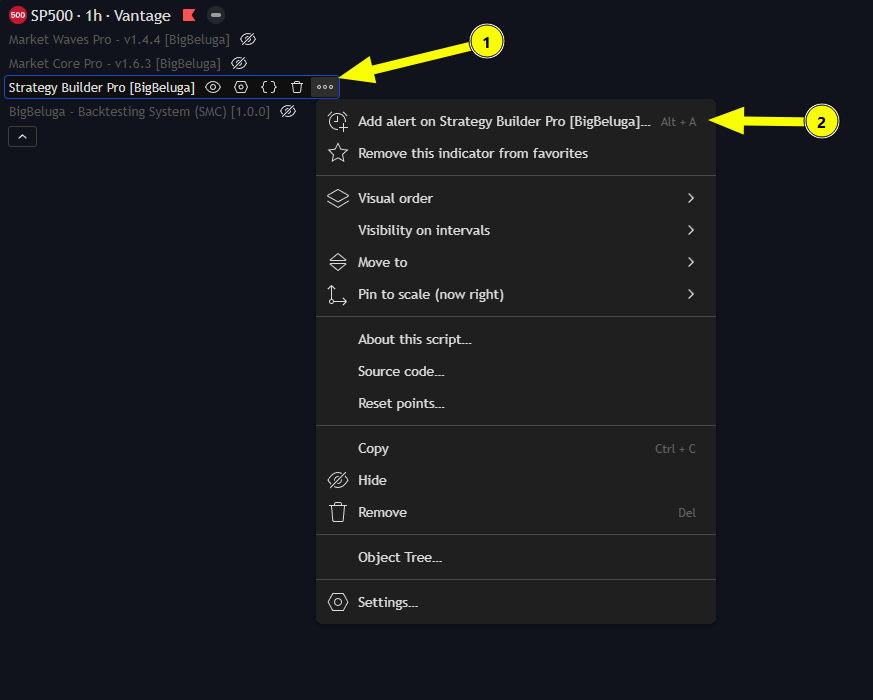
Task: Click trash icon beside Strategy Builder Pro
Action: tap(297, 87)
